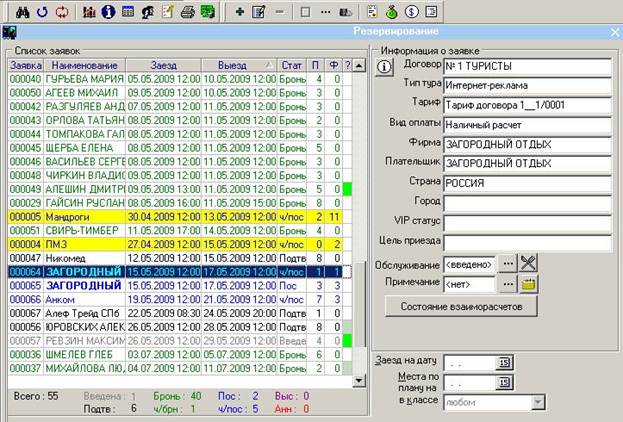Viewport: 623px width, 422px height.
Task: Click the info button beside Договор field
Action: 384,68
